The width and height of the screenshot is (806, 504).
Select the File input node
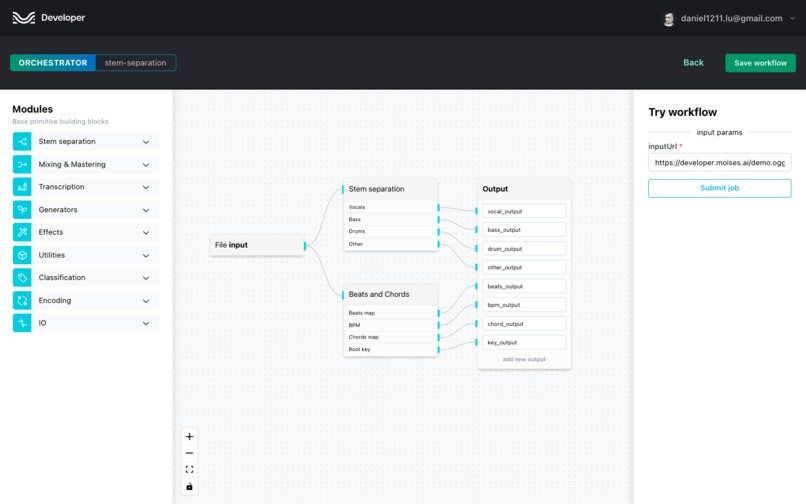click(257, 245)
